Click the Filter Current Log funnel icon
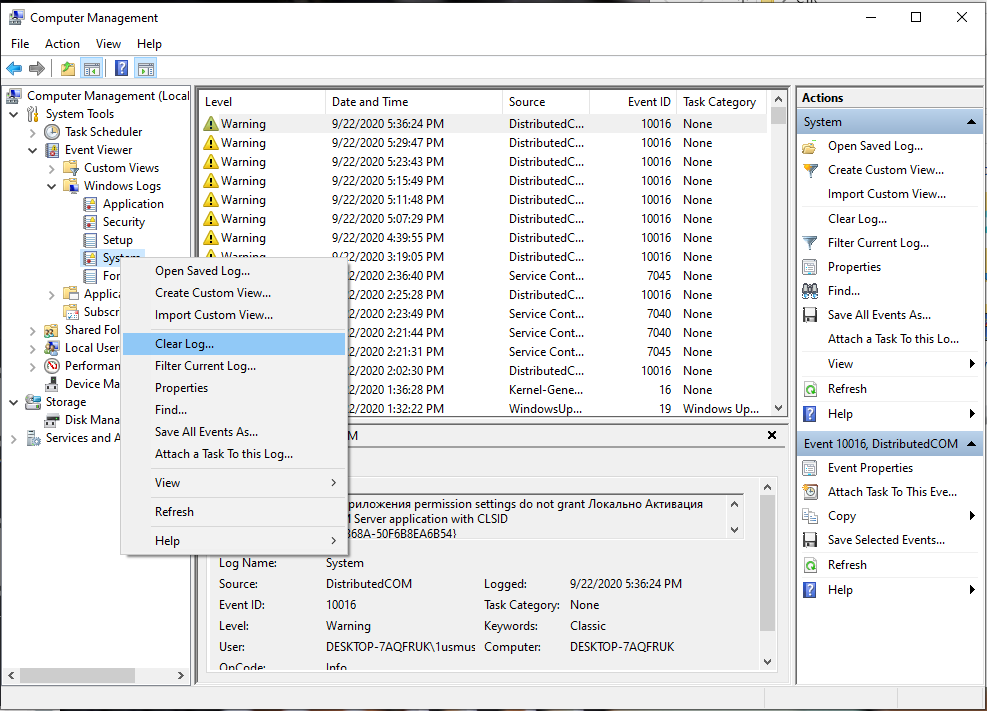 click(x=810, y=243)
